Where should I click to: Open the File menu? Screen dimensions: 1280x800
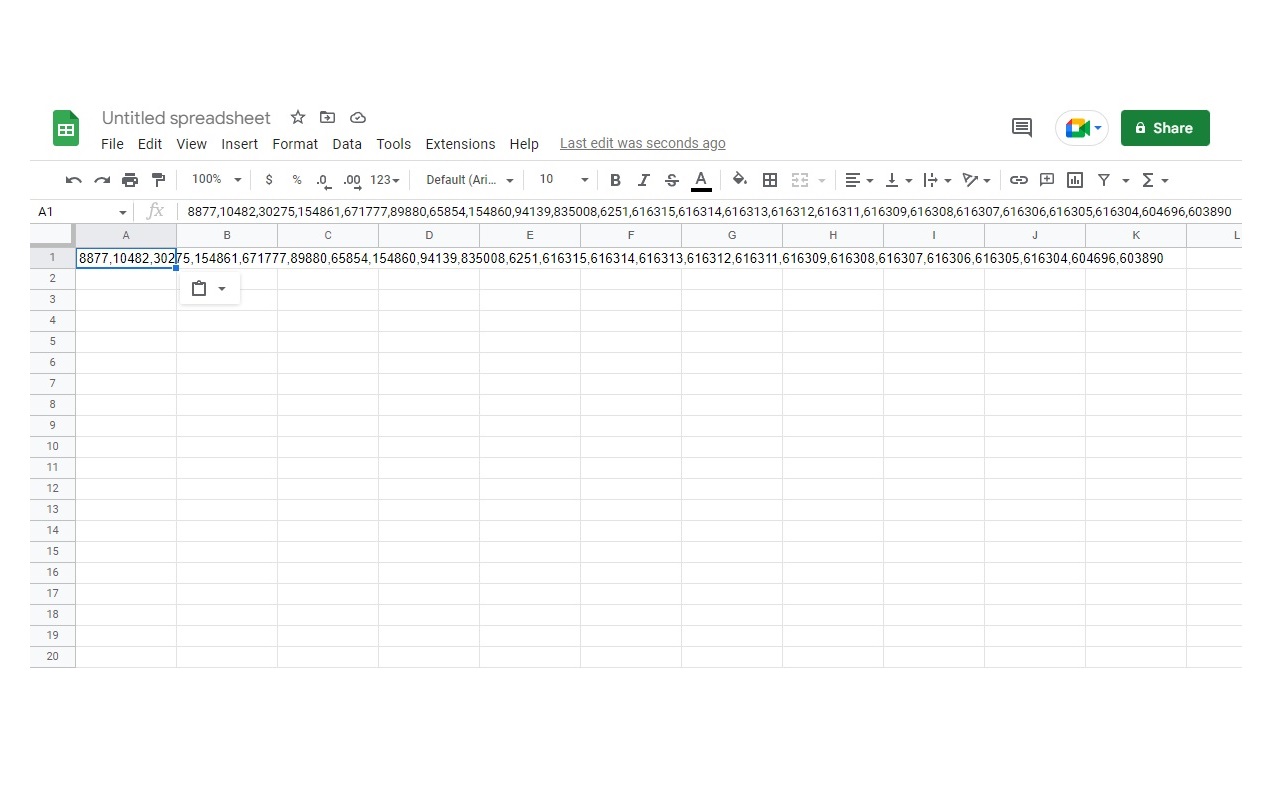point(112,144)
